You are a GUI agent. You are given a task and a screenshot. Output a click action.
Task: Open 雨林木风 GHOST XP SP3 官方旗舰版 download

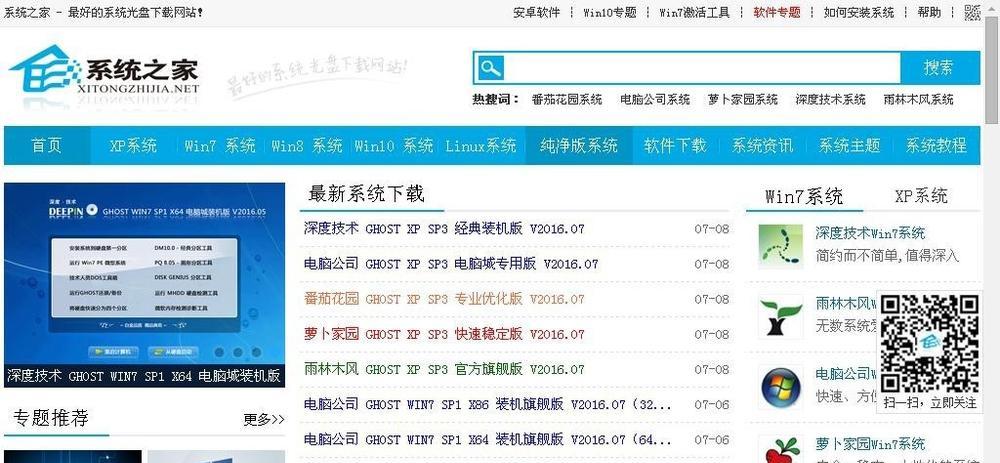[x=444, y=369]
